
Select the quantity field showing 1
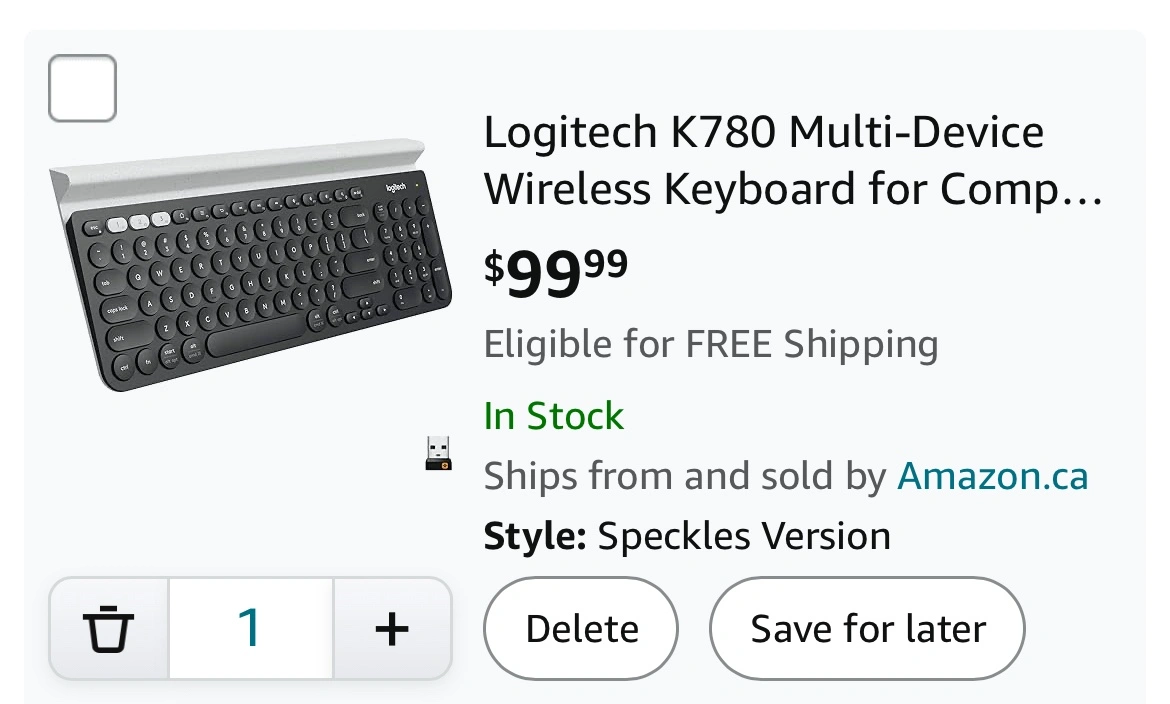click(251, 629)
